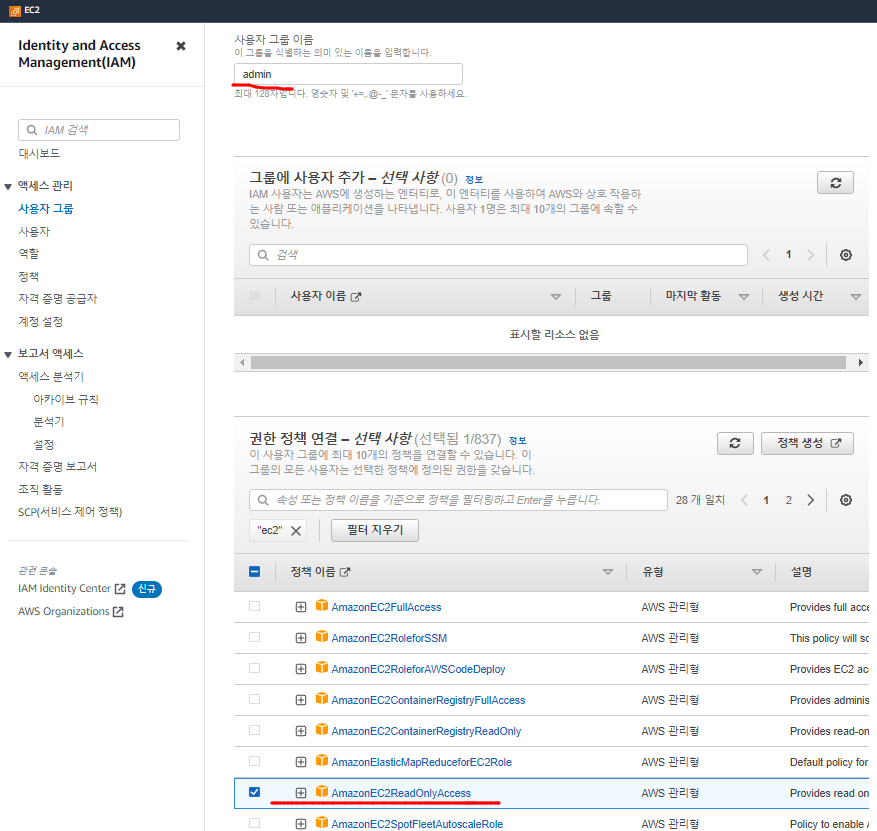This screenshot has height=831, width=877.
Task: Click the AmazonEC2FullAccess policy cube icon
Action: pyautogui.click(x=322, y=606)
